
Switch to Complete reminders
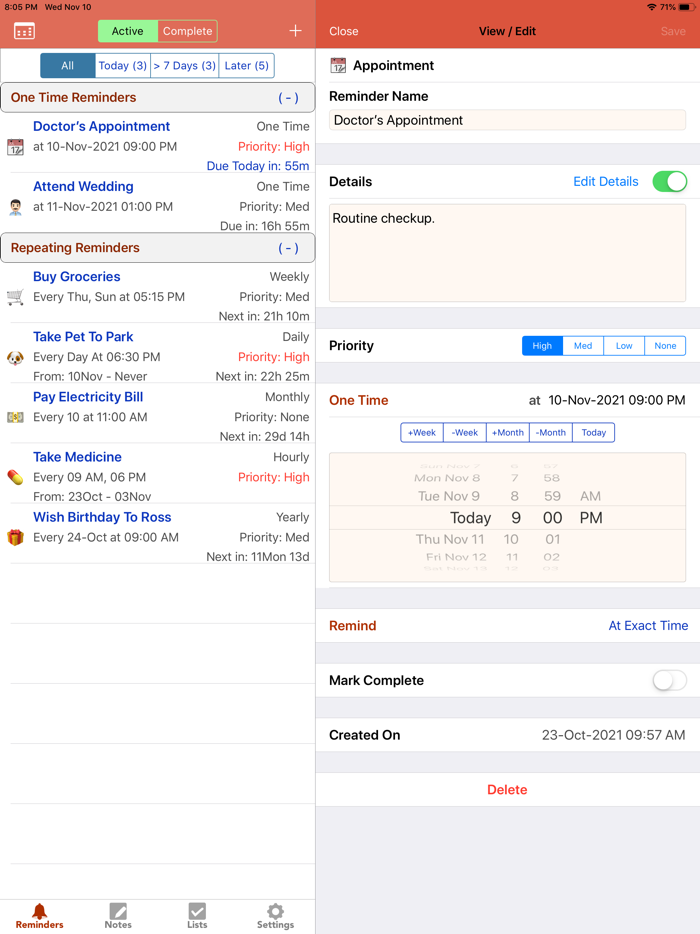(x=188, y=31)
